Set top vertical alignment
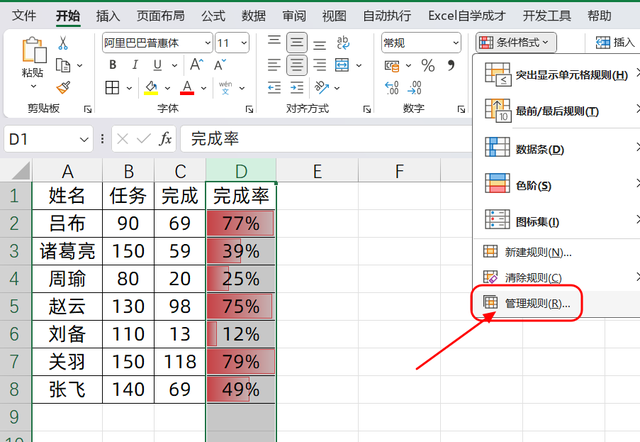Screen dimensions: 640x442 274,42
